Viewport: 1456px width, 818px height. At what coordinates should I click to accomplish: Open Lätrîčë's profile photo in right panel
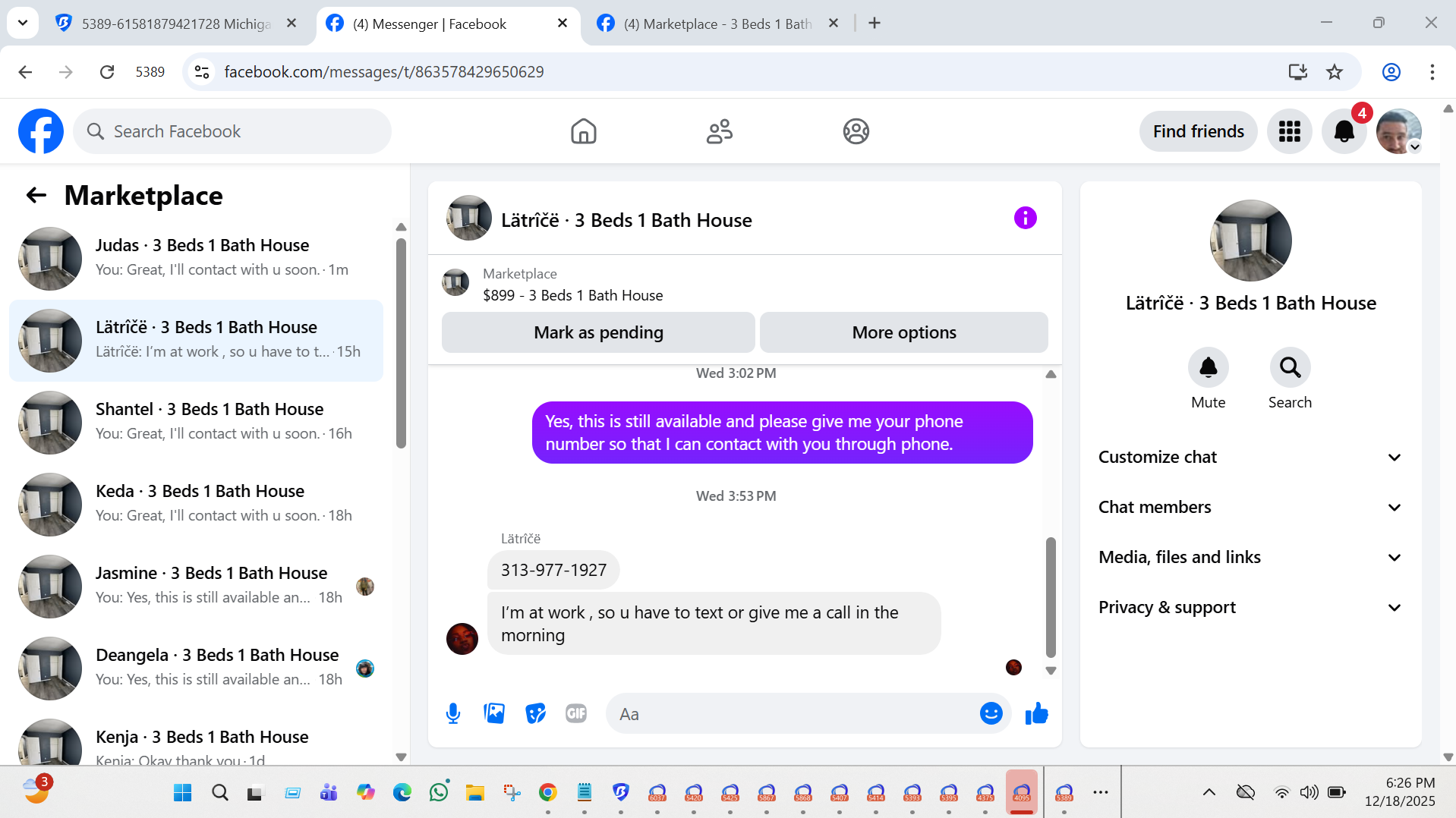coord(1250,241)
